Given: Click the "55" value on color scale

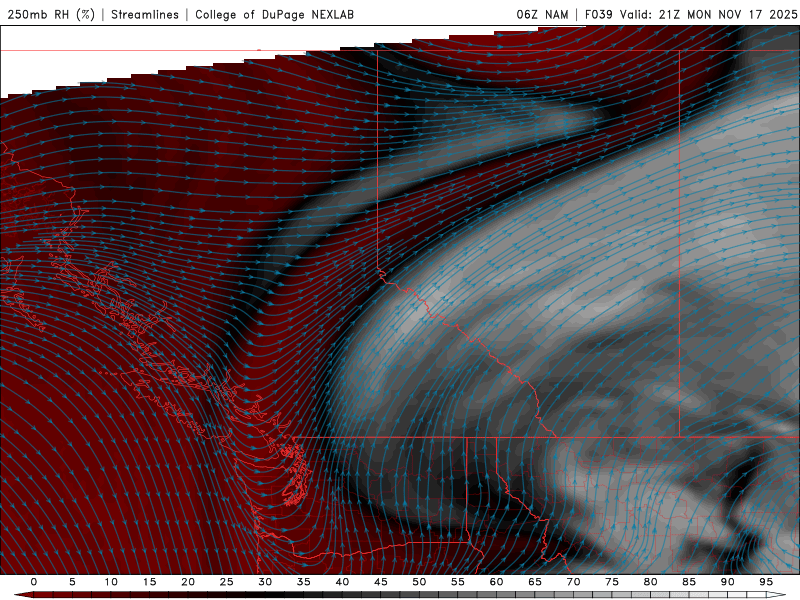Looking at the screenshot, I should coord(458,582).
